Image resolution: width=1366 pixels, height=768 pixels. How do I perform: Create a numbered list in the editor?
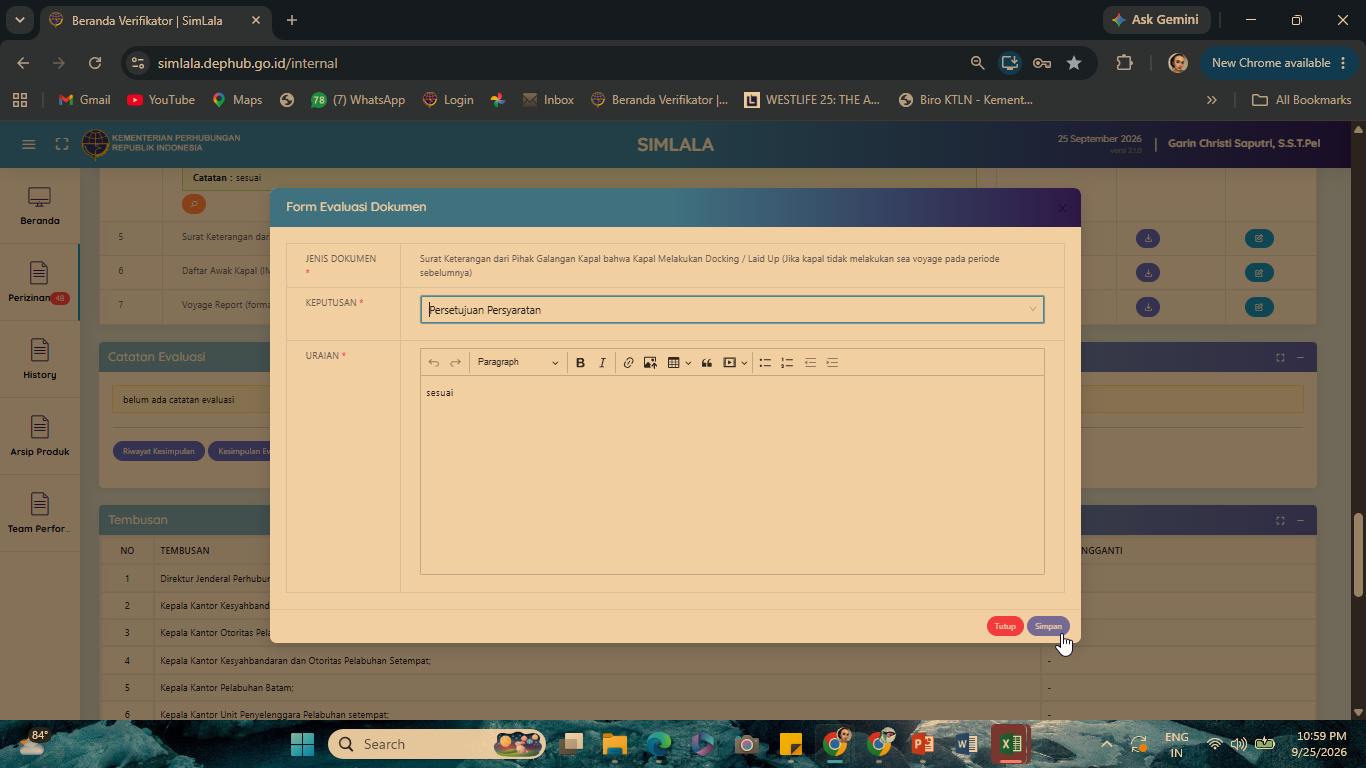pyautogui.click(x=787, y=362)
